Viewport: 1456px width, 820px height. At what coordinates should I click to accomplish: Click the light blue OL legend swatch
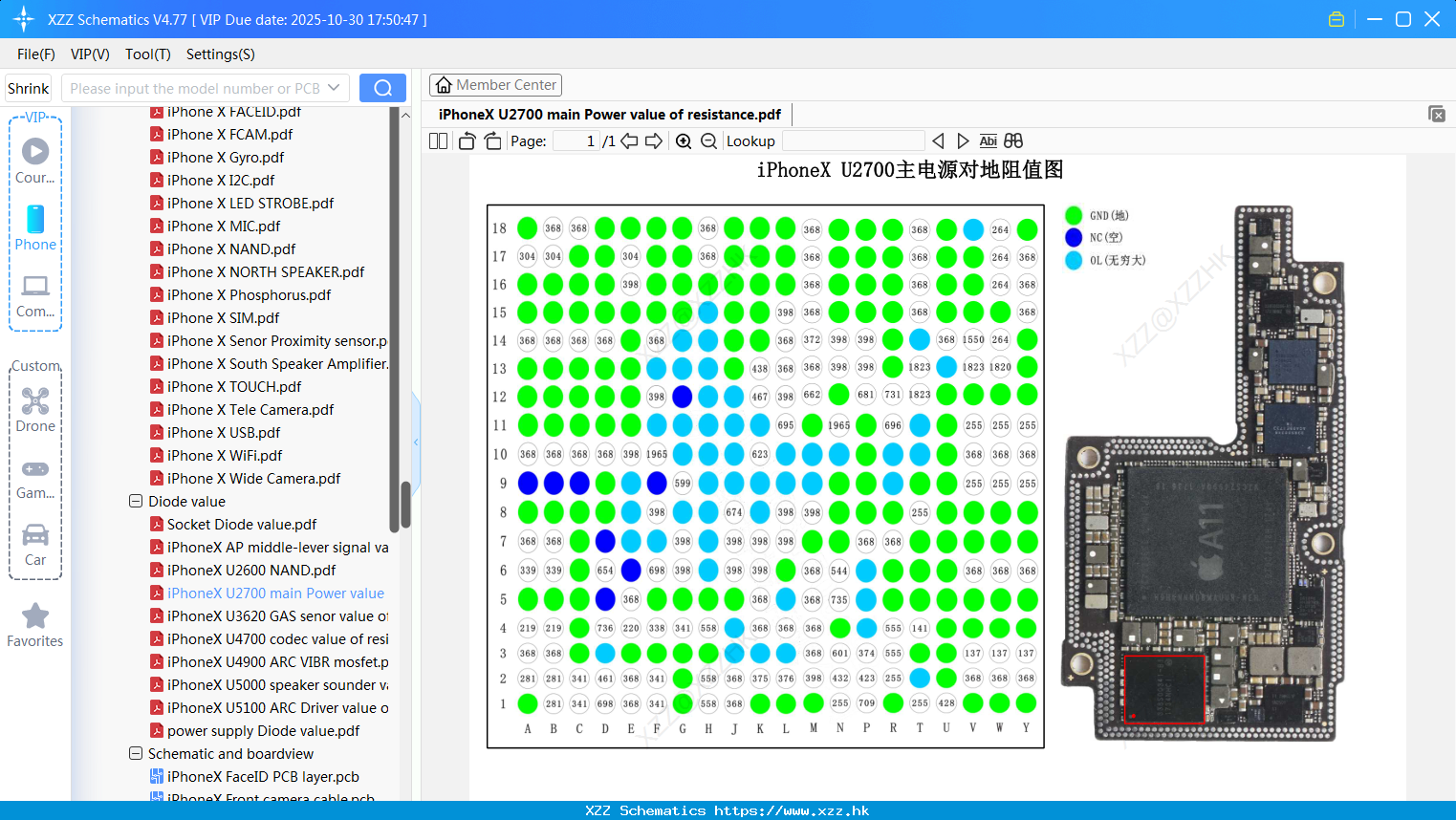(x=1074, y=260)
